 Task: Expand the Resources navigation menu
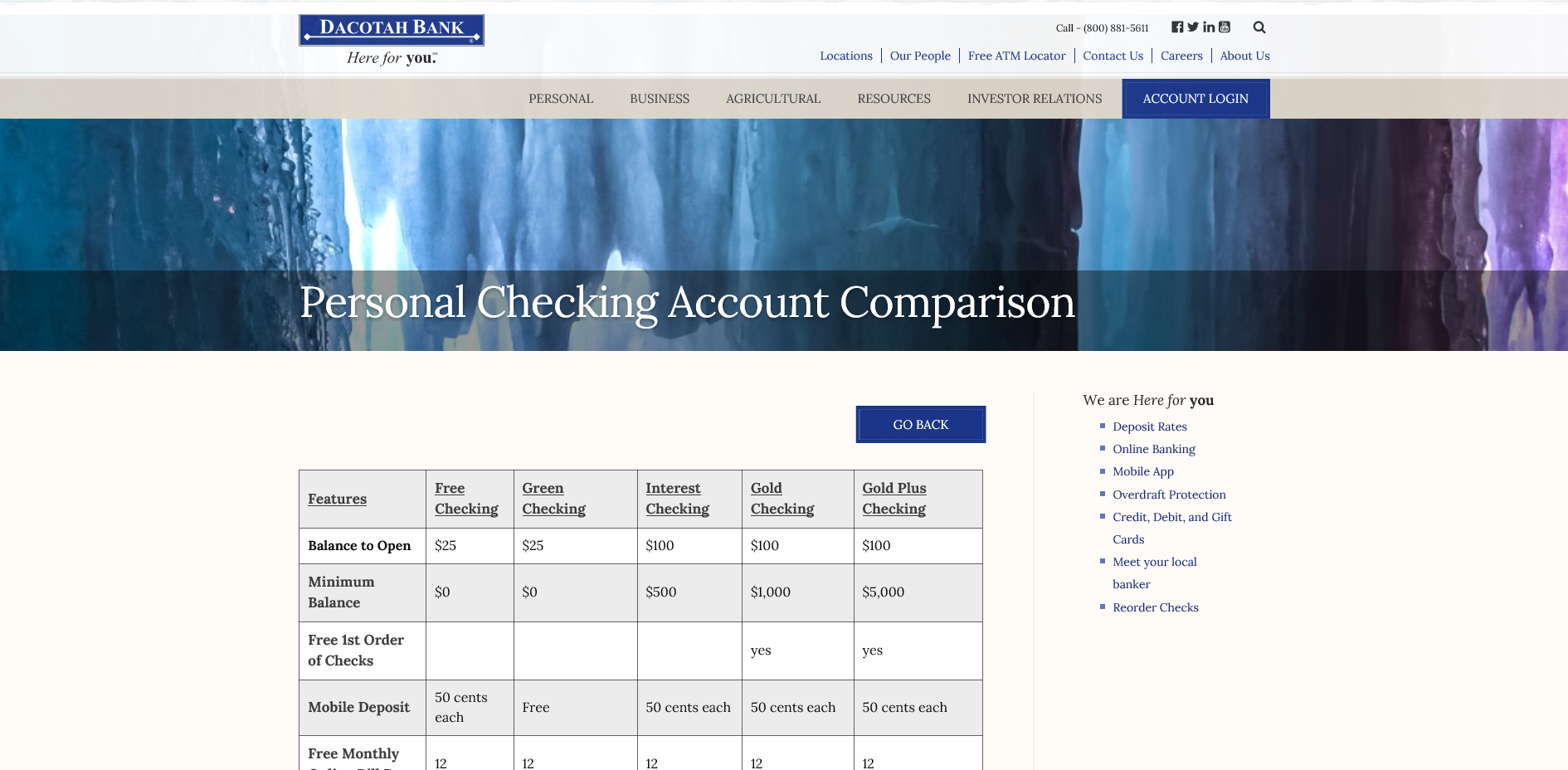point(894,99)
